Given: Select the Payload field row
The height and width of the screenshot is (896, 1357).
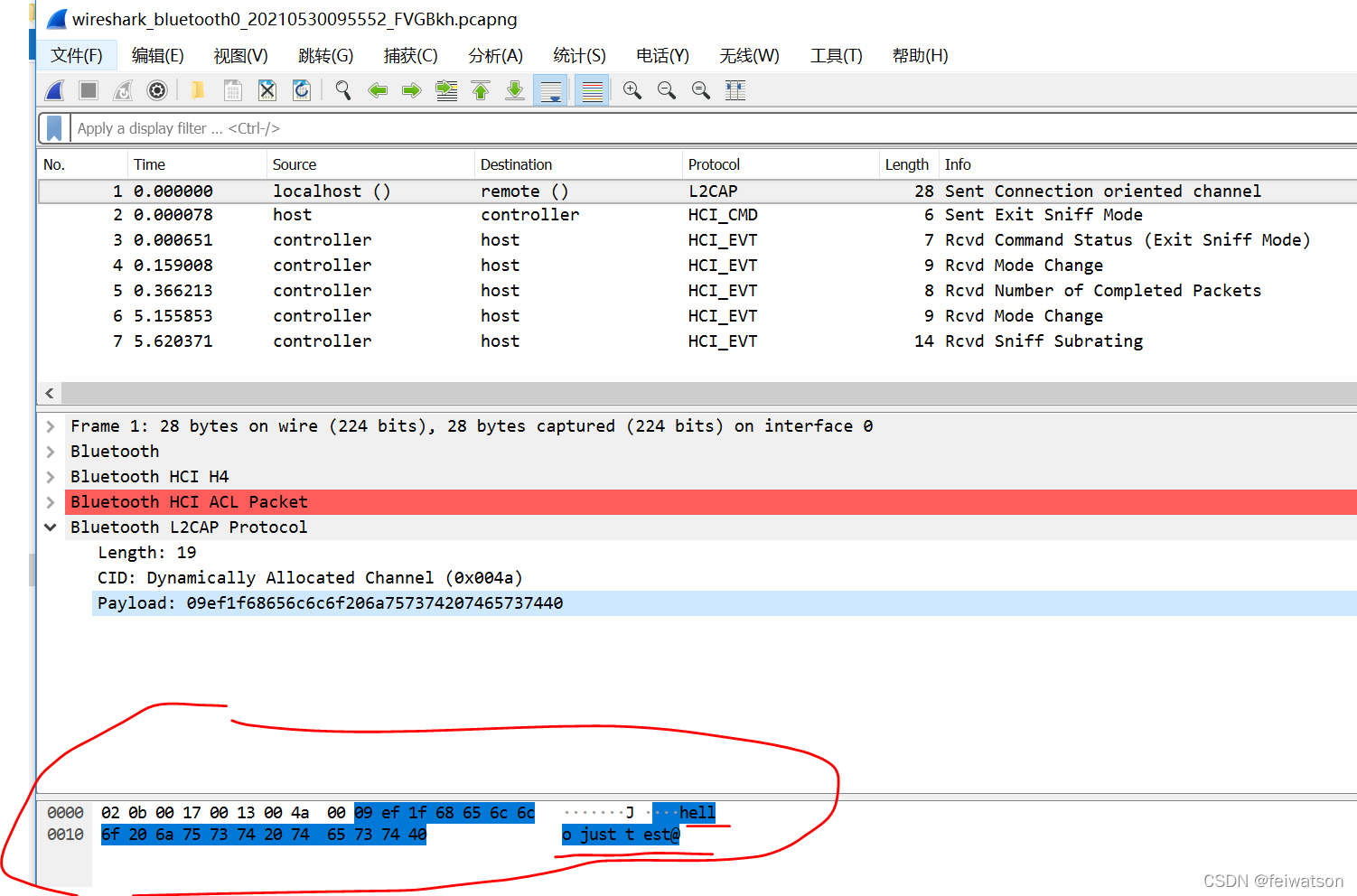Looking at the screenshot, I should [725, 603].
